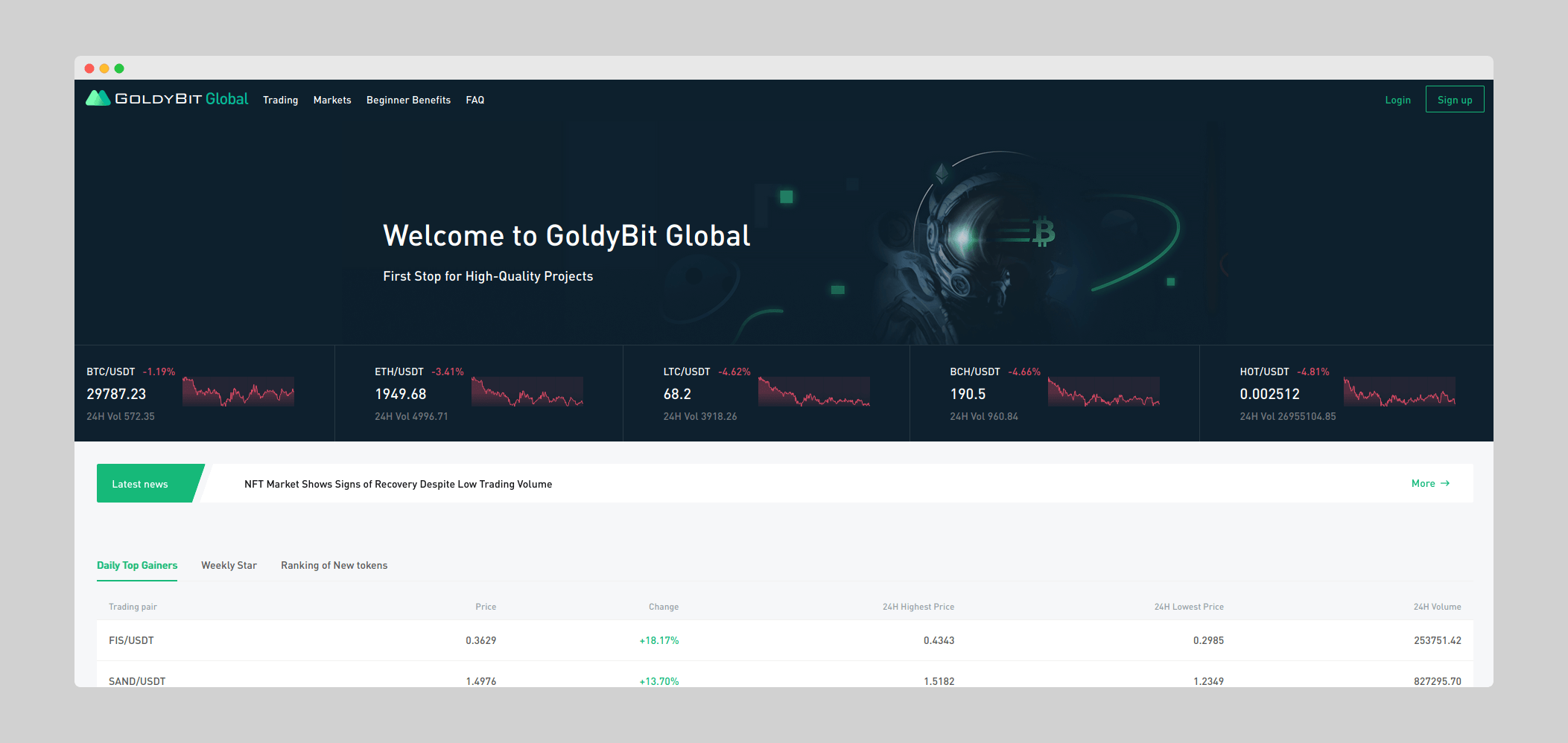Click the Login link
This screenshot has height=743, width=1568.
[x=1397, y=101]
